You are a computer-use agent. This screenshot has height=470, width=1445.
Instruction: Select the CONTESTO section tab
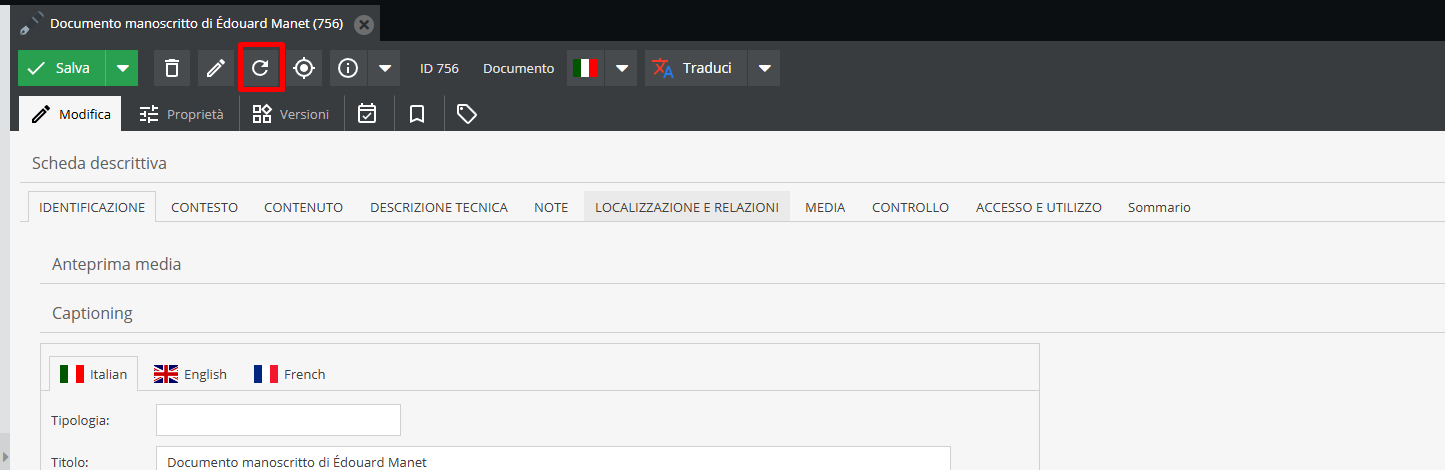(204, 207)
